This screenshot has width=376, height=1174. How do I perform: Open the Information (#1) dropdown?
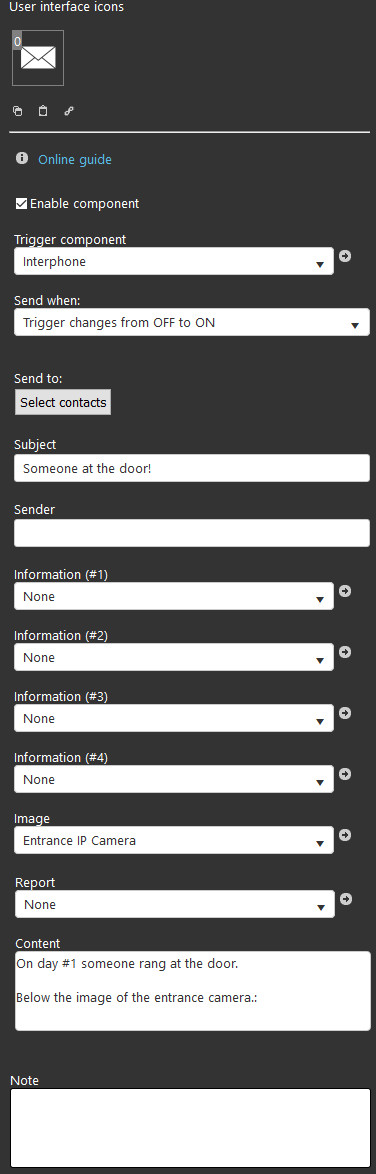(x=174, y=596)
